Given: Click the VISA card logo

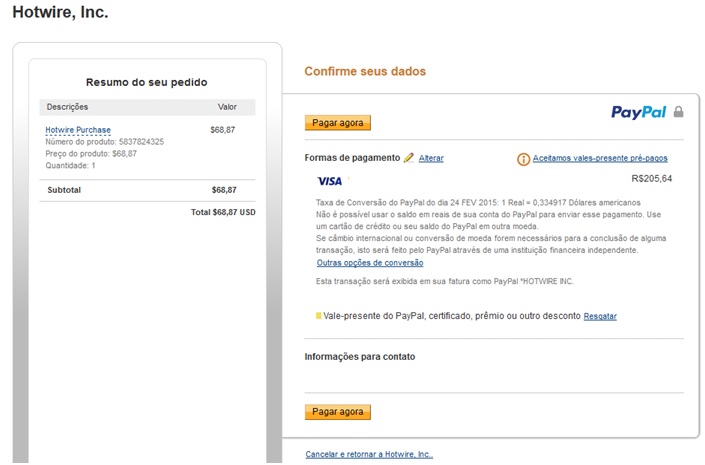Looking at the screenshot, I should click(x=329, y=181).
